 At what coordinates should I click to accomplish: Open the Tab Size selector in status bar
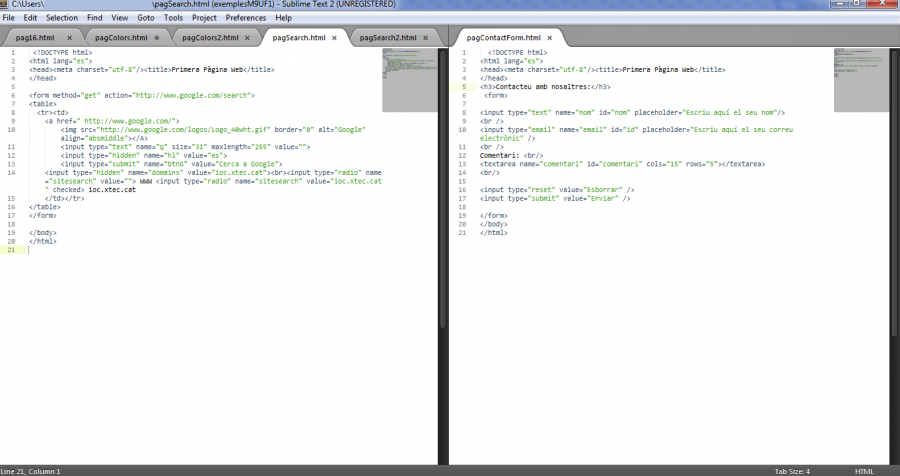pos(792,471)
